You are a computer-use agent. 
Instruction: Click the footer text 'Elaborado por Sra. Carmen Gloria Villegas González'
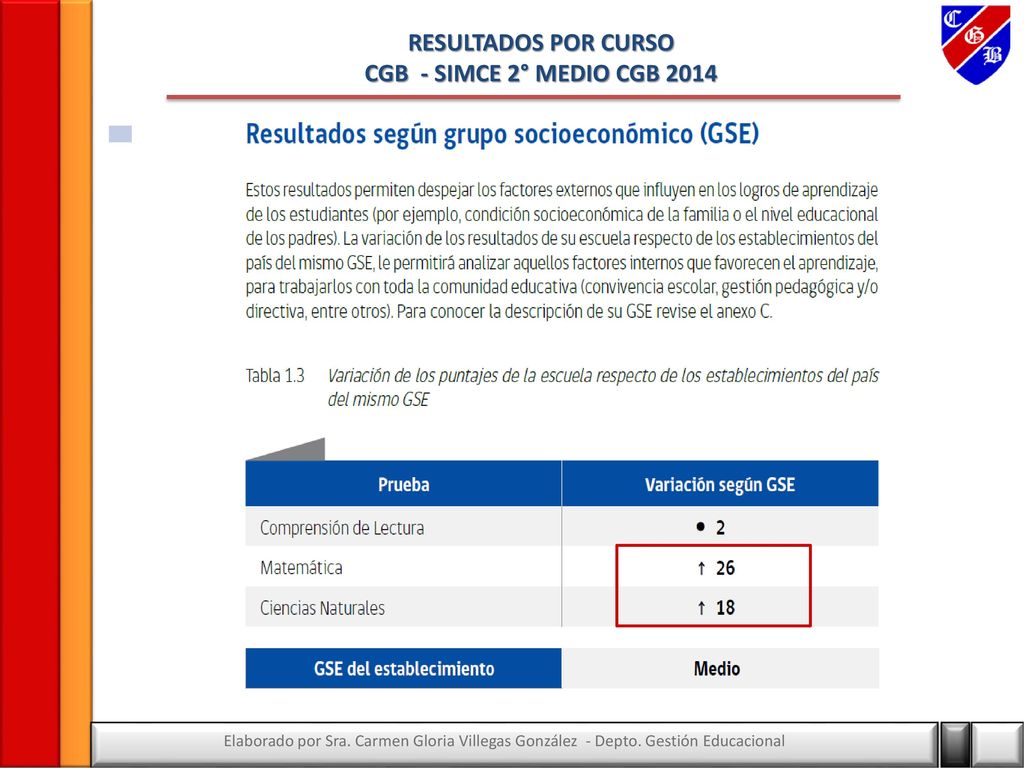coord(400,741)
